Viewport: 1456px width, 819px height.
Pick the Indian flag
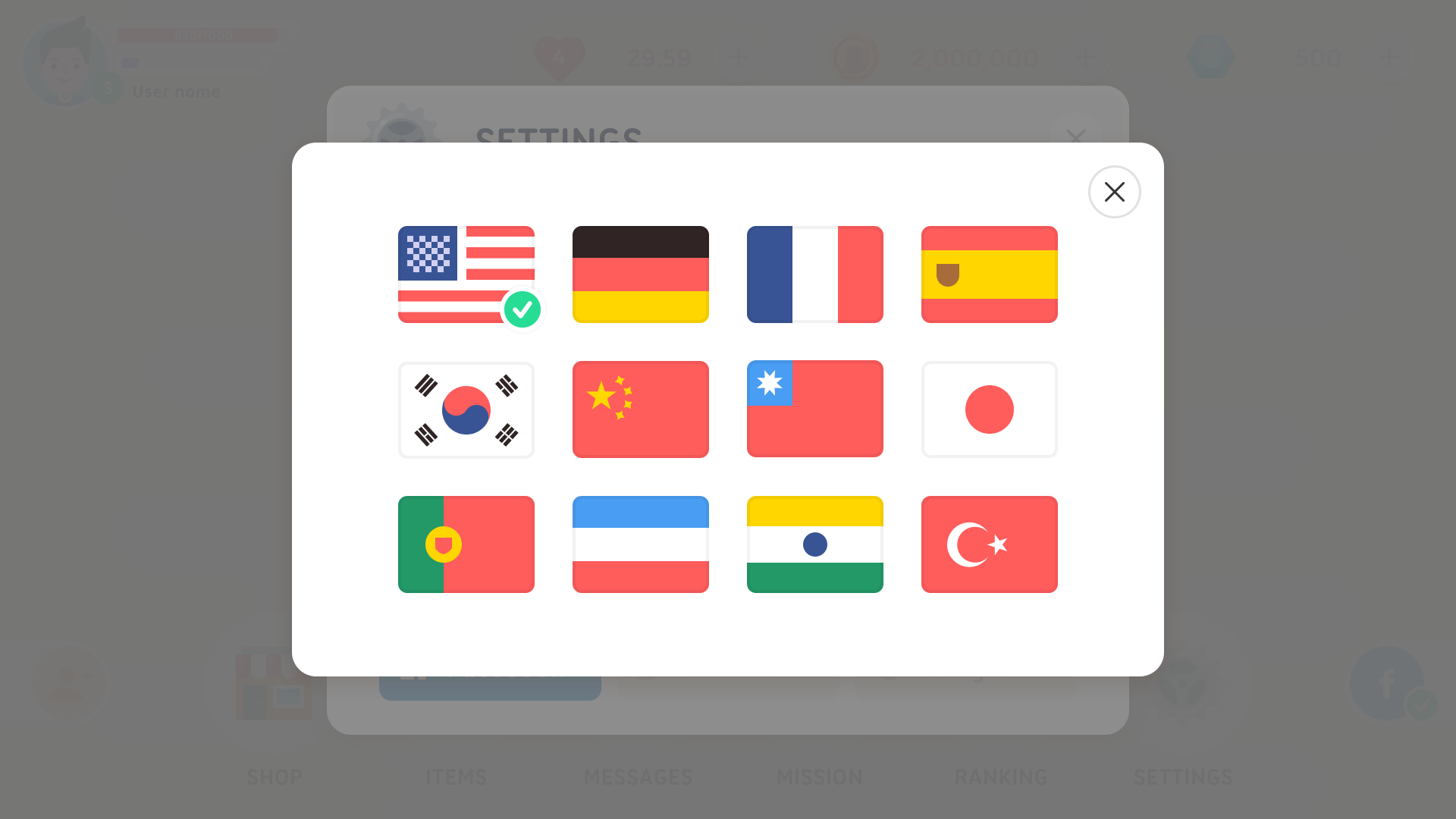click(815, 544)
